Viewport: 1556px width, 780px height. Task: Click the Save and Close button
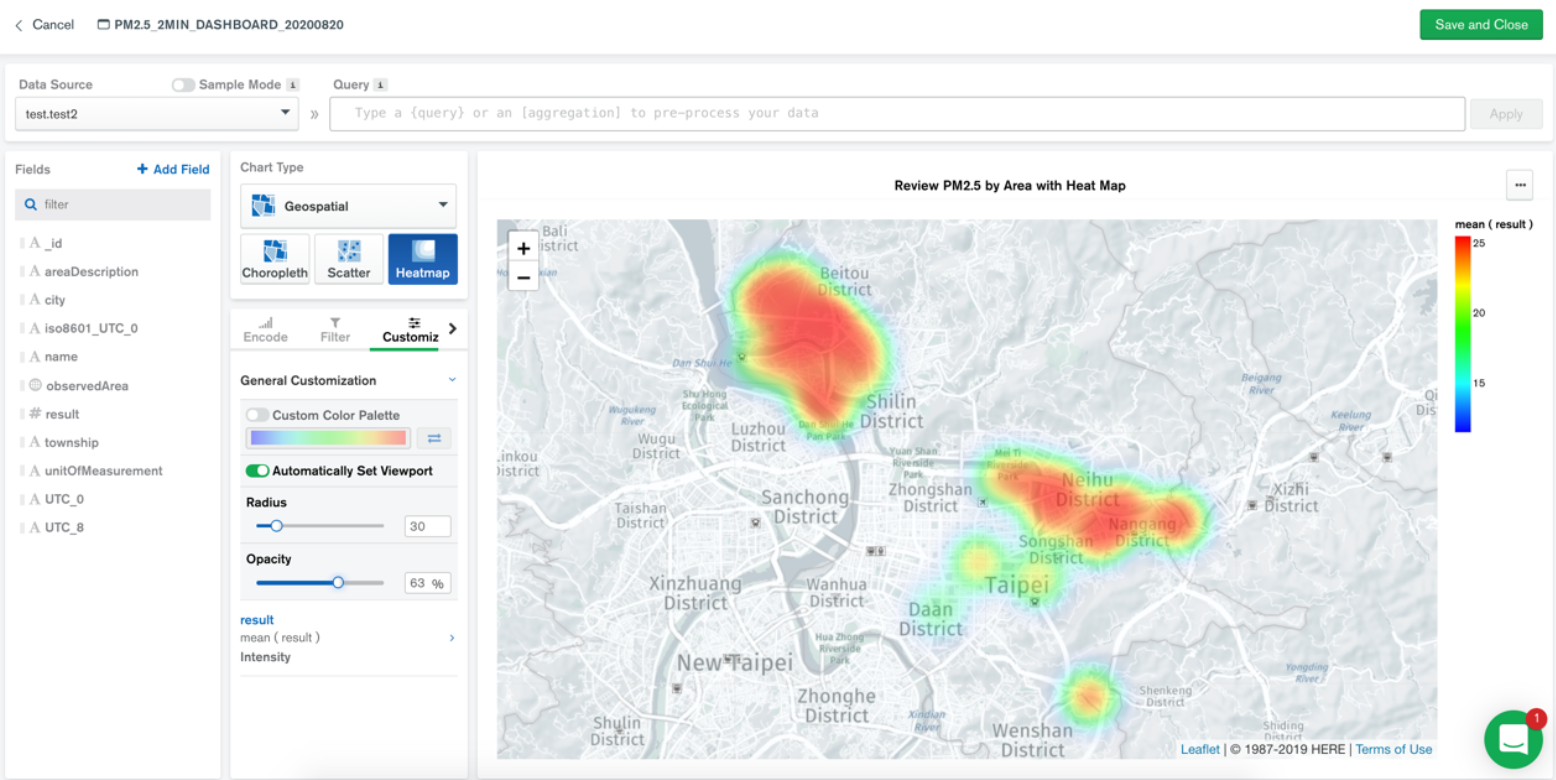[x=1481, y=24]
